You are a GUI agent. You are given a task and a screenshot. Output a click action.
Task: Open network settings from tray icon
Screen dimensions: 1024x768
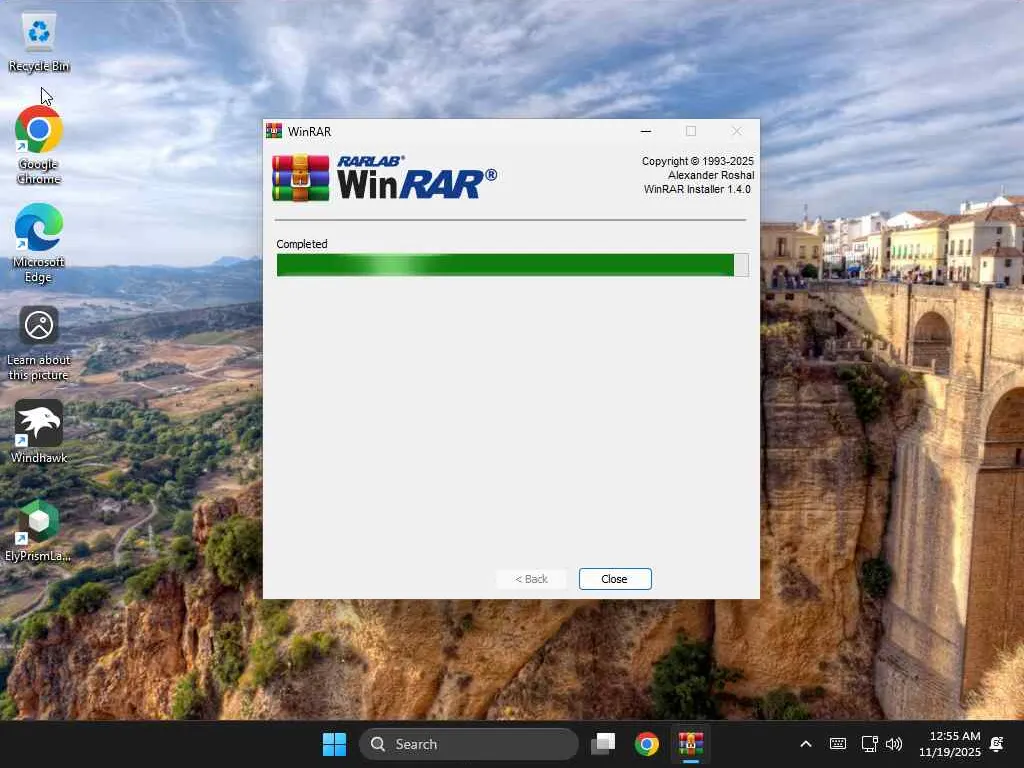coord(869,744)
